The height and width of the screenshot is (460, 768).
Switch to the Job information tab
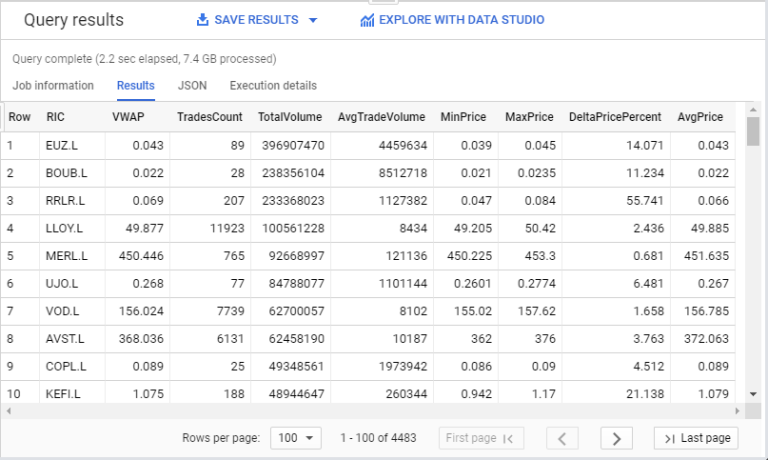53,86
